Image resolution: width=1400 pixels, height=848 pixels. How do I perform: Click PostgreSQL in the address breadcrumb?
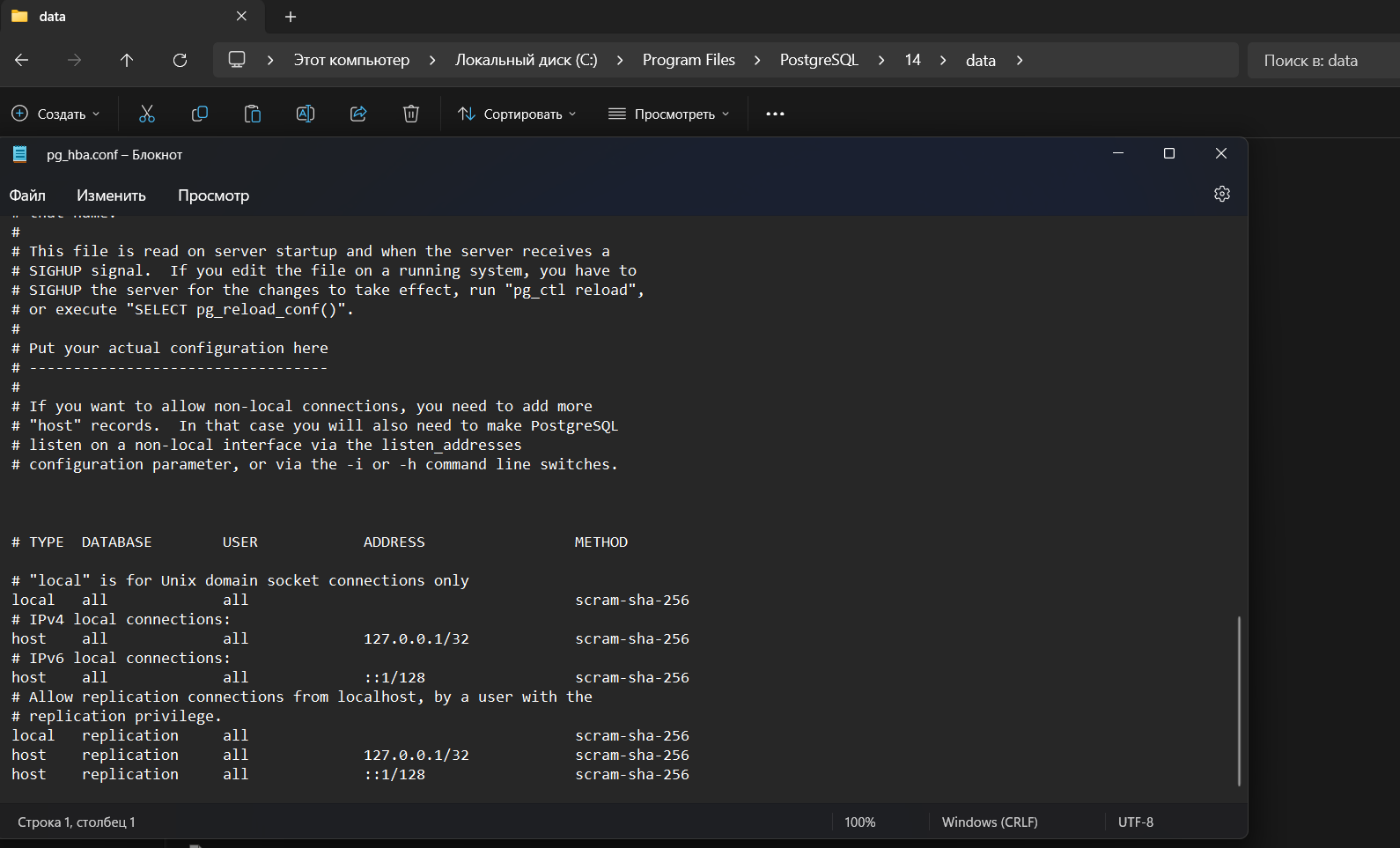point(818,60)
